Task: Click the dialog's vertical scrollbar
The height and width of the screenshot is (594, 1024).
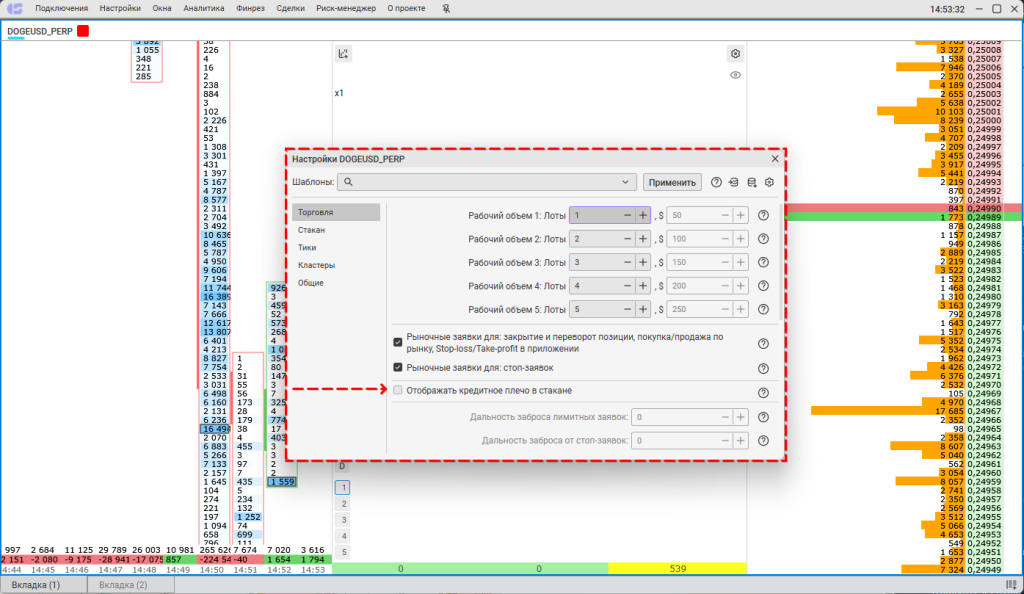Action: (x=780, y=260)
